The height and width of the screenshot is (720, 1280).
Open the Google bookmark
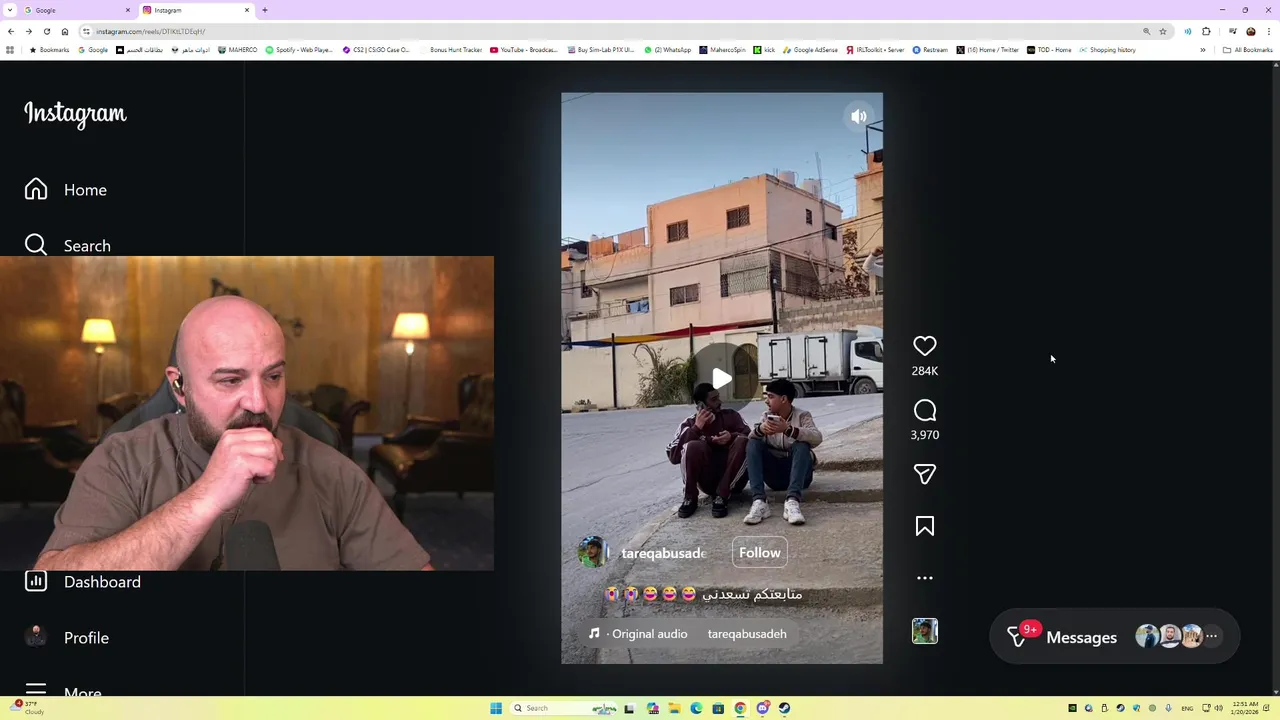93,50
